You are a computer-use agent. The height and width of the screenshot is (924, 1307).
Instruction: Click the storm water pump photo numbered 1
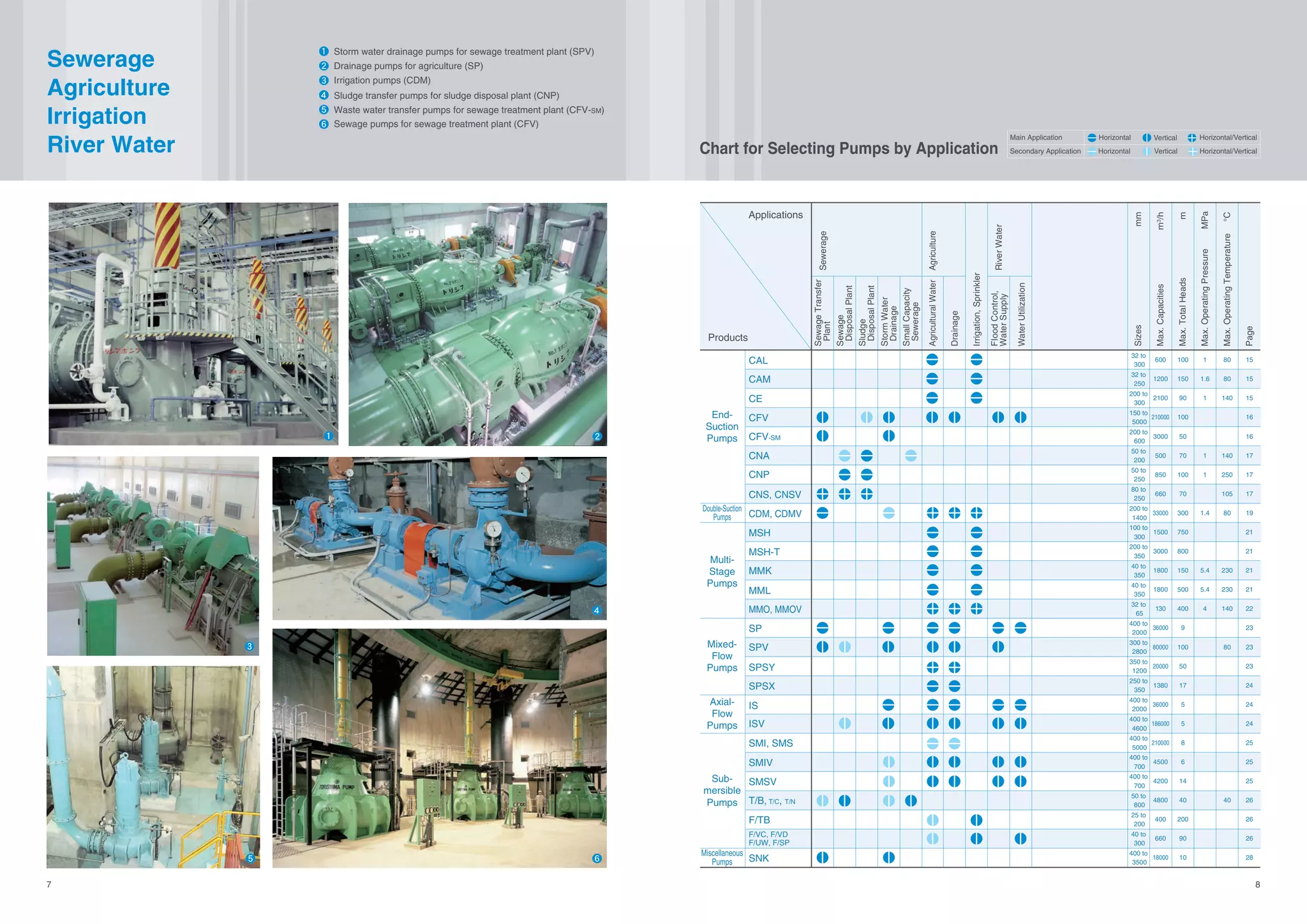tap(193, 324)
